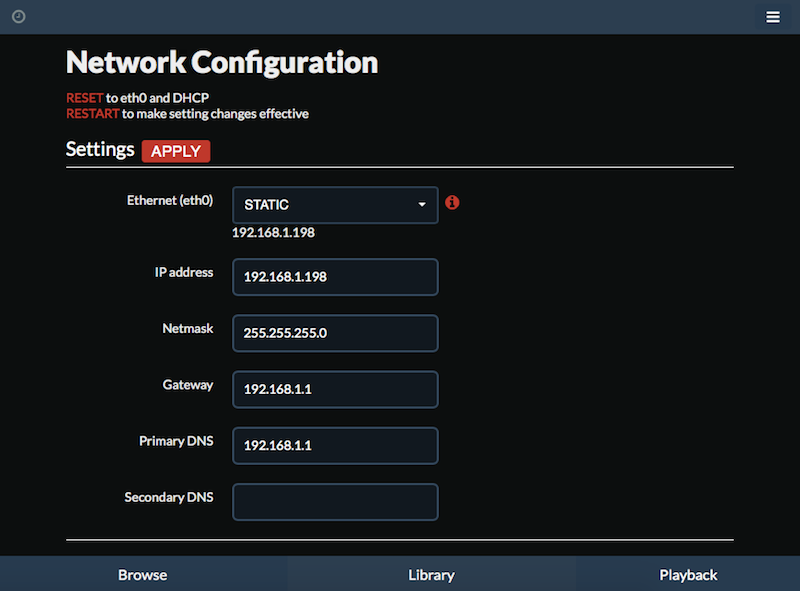Switch to the Library tab

tap(432, 575)
